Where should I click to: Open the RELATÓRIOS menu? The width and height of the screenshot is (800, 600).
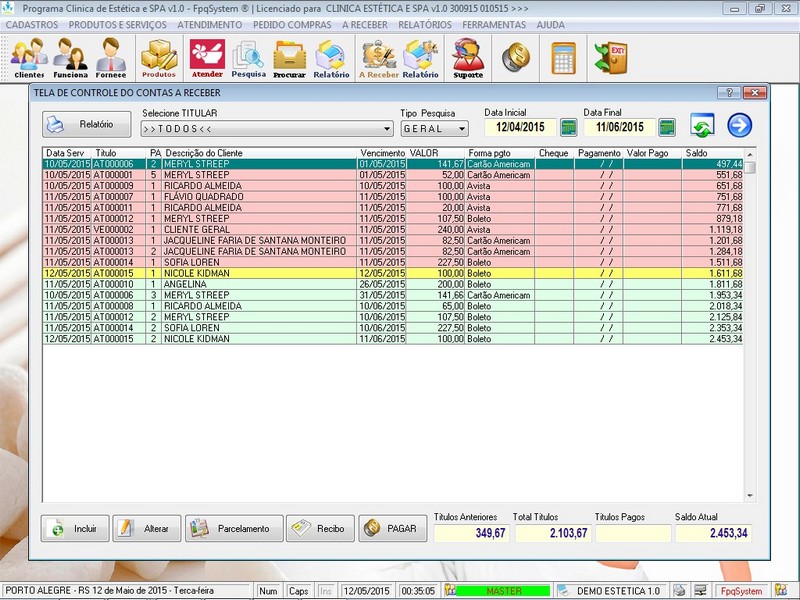click(424, 25)
